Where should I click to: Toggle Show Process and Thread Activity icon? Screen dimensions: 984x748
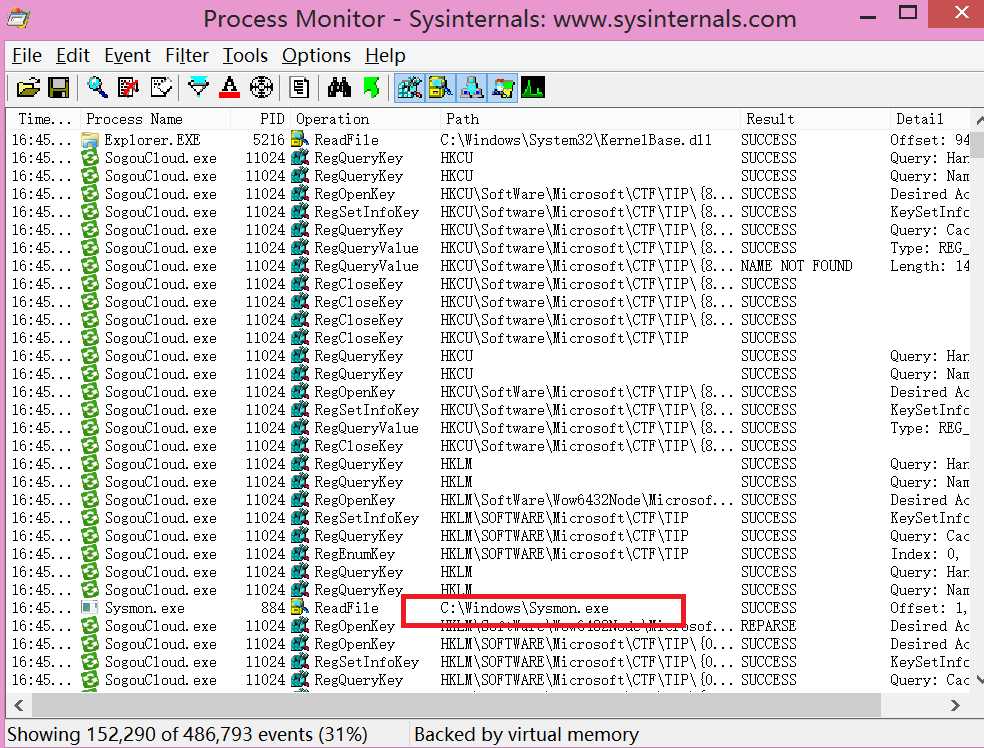(x=503, y=88)
